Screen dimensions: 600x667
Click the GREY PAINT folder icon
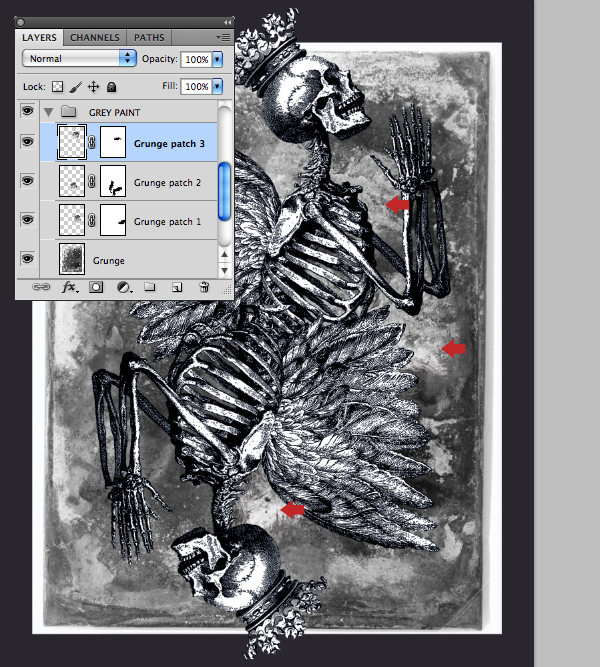69,112
